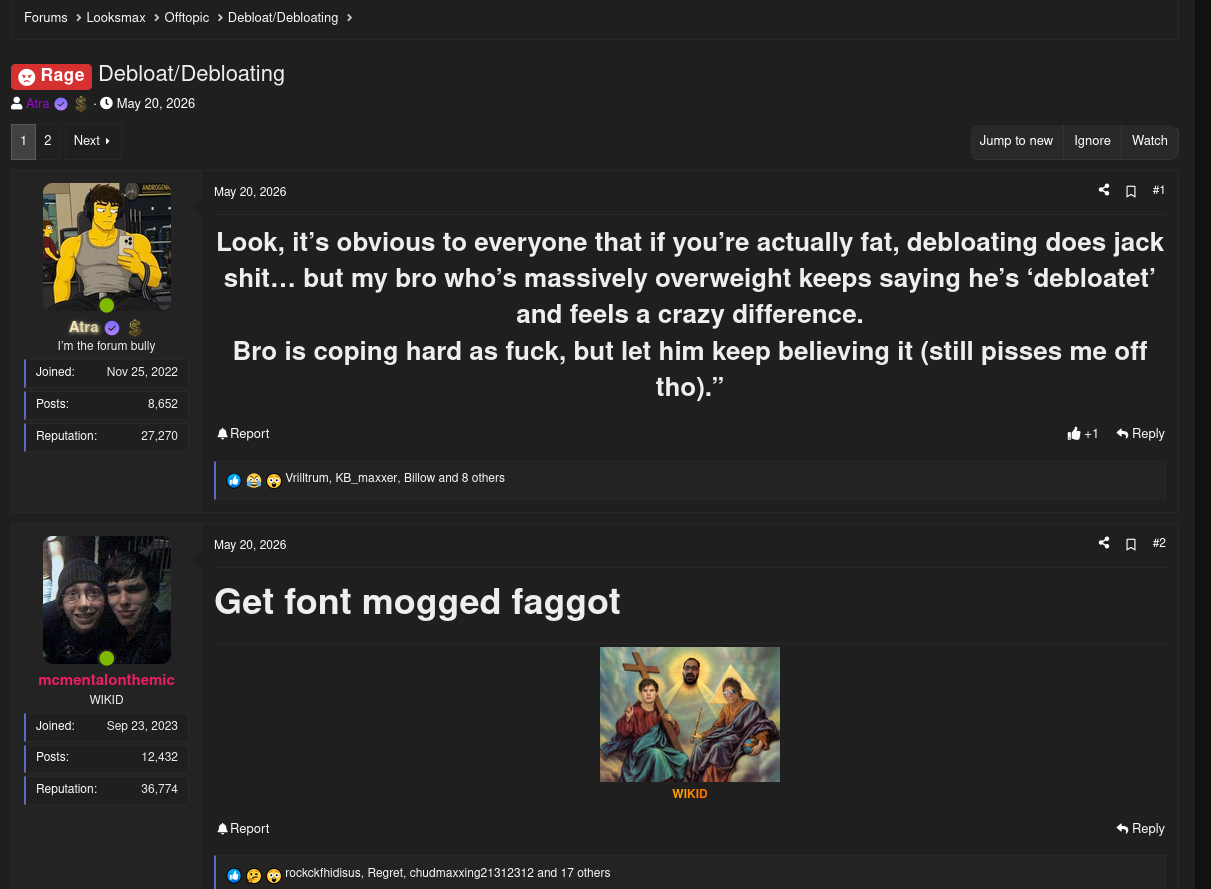Open post #2 date link

point(250,545)
